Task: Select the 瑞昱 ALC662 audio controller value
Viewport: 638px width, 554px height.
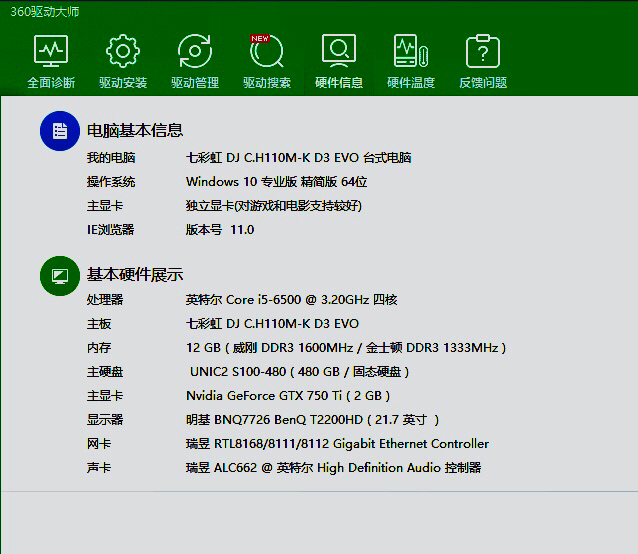Action: pyautogui.click(x=334, y=468)
